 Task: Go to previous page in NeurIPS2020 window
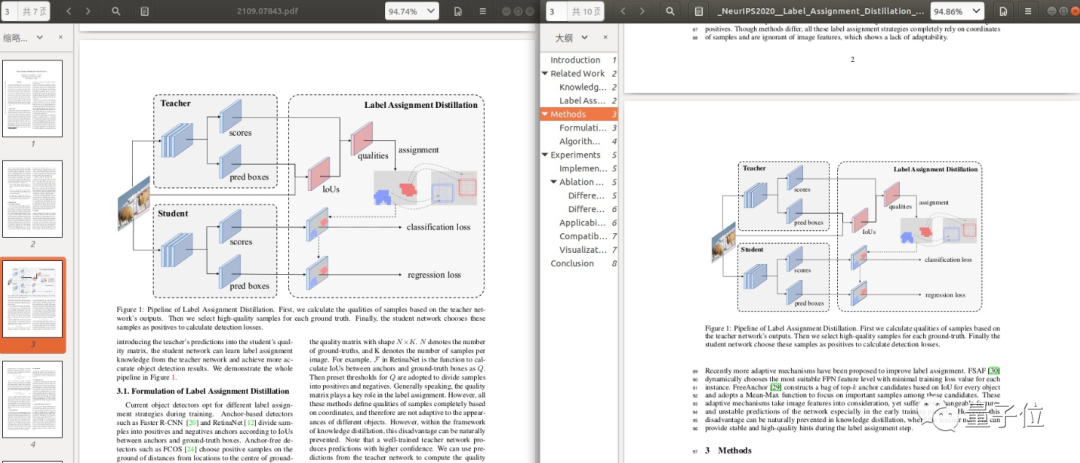pyautogui.click(x=623, y=11)
